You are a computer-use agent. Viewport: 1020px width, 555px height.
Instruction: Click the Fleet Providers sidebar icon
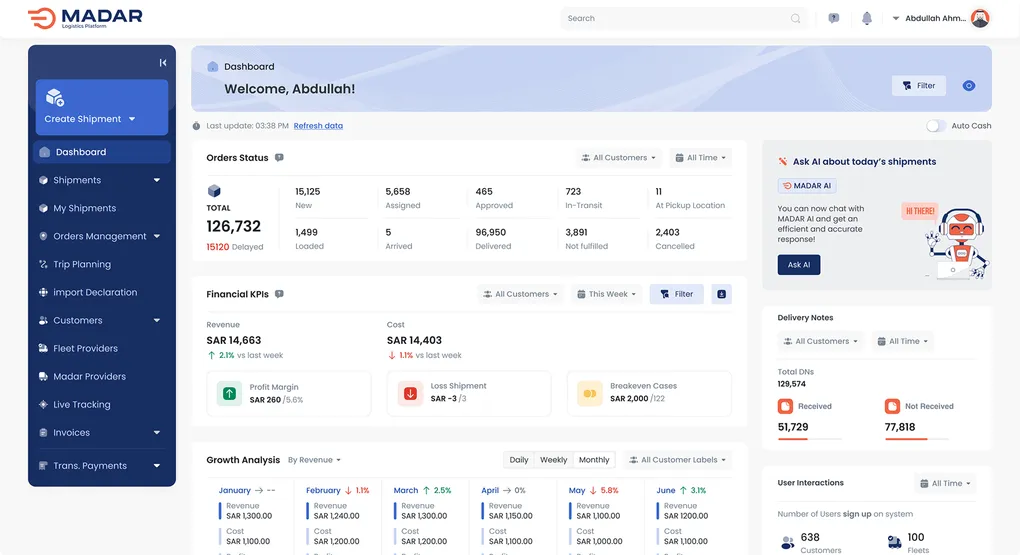(43, 349)
